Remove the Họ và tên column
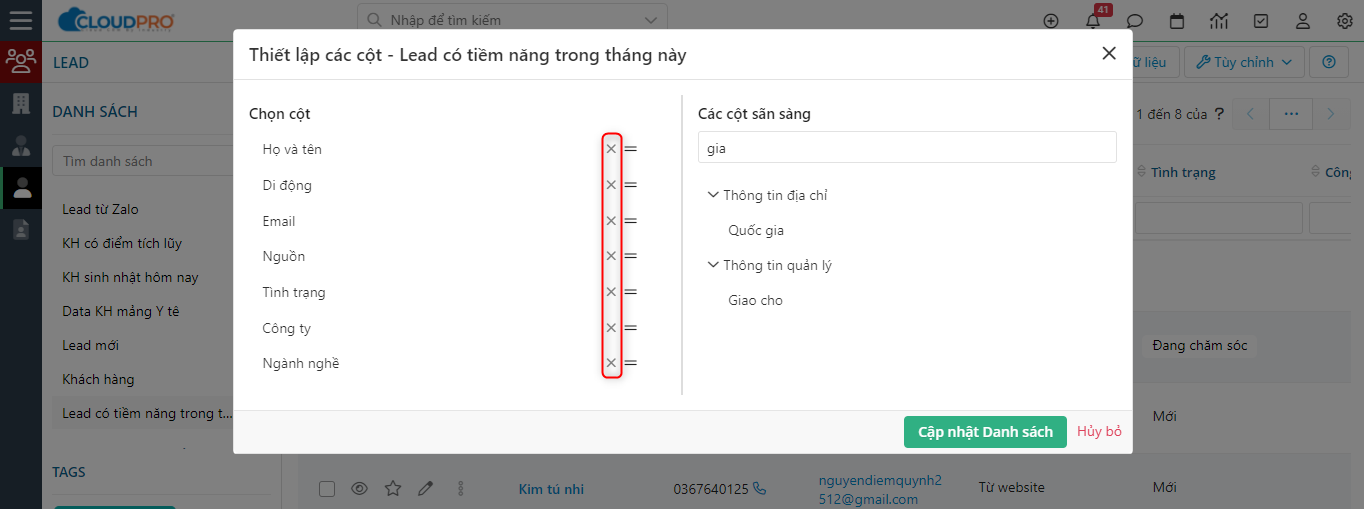The width and height of the screenshot is (1364, 509). click(x=611, y=149)
